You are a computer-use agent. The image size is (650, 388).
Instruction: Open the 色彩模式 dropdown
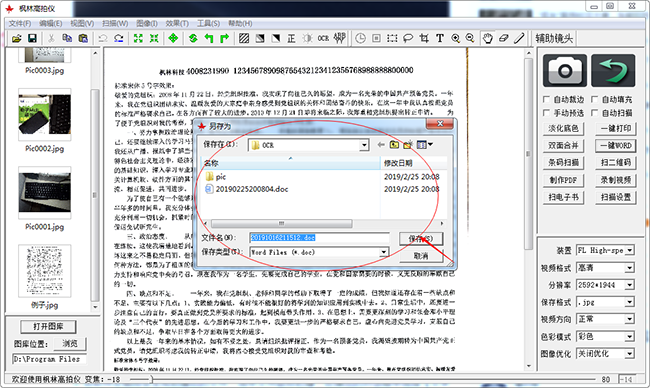coord(630,337)
